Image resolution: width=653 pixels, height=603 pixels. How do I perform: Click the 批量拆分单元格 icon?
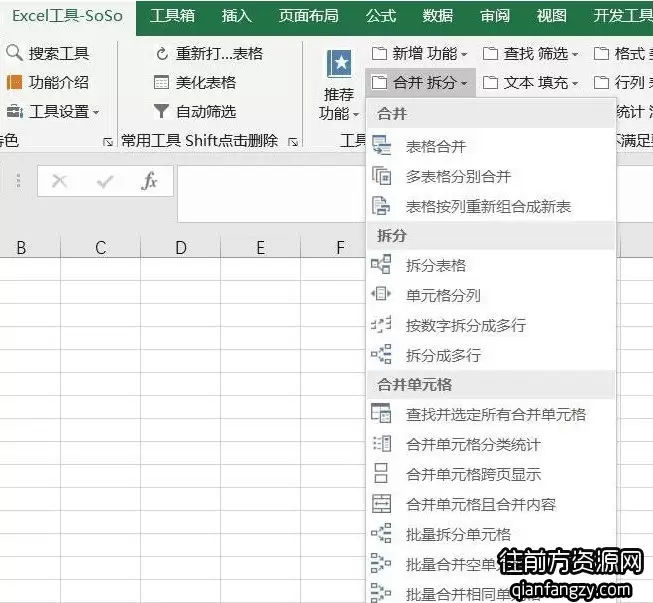[381, 533]
